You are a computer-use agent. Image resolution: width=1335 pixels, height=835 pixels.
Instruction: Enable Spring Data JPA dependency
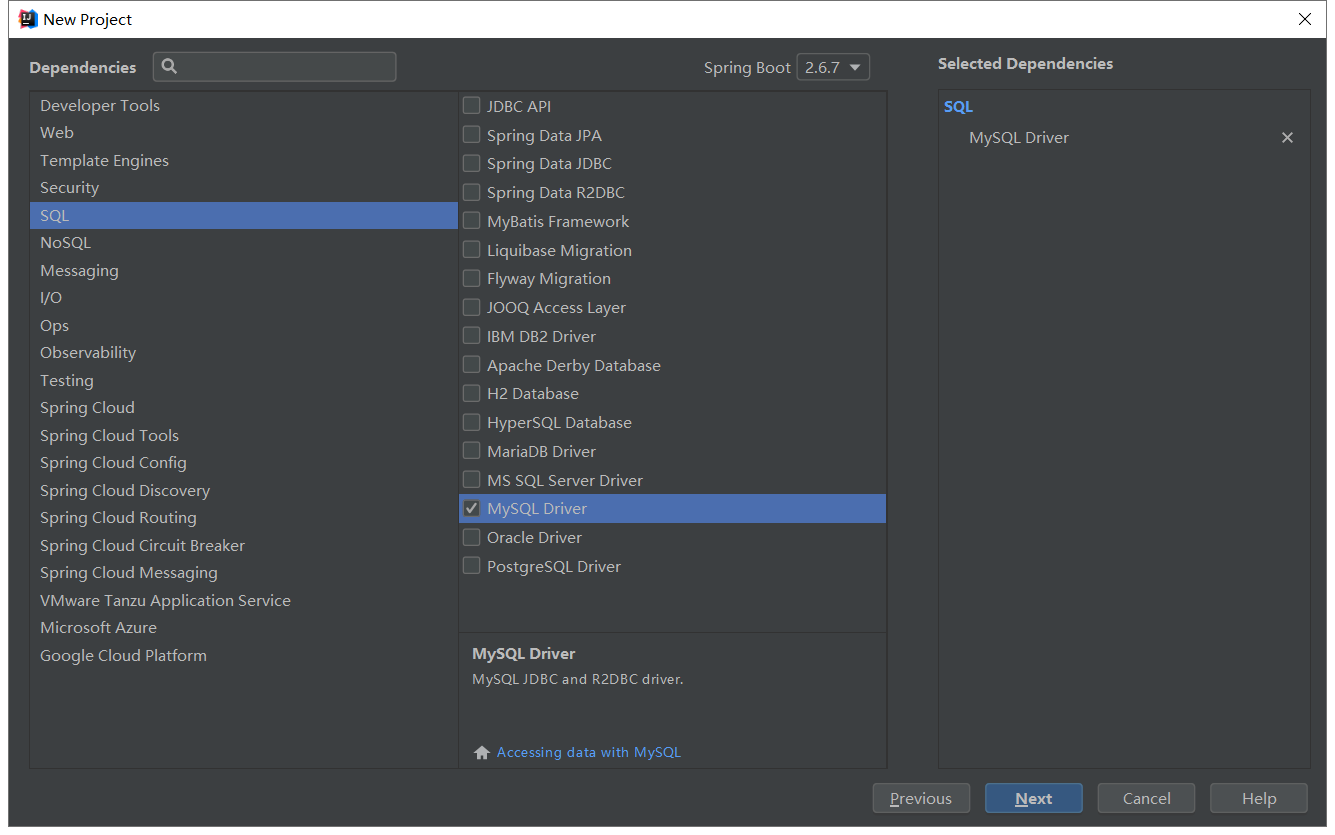[471, 134]
